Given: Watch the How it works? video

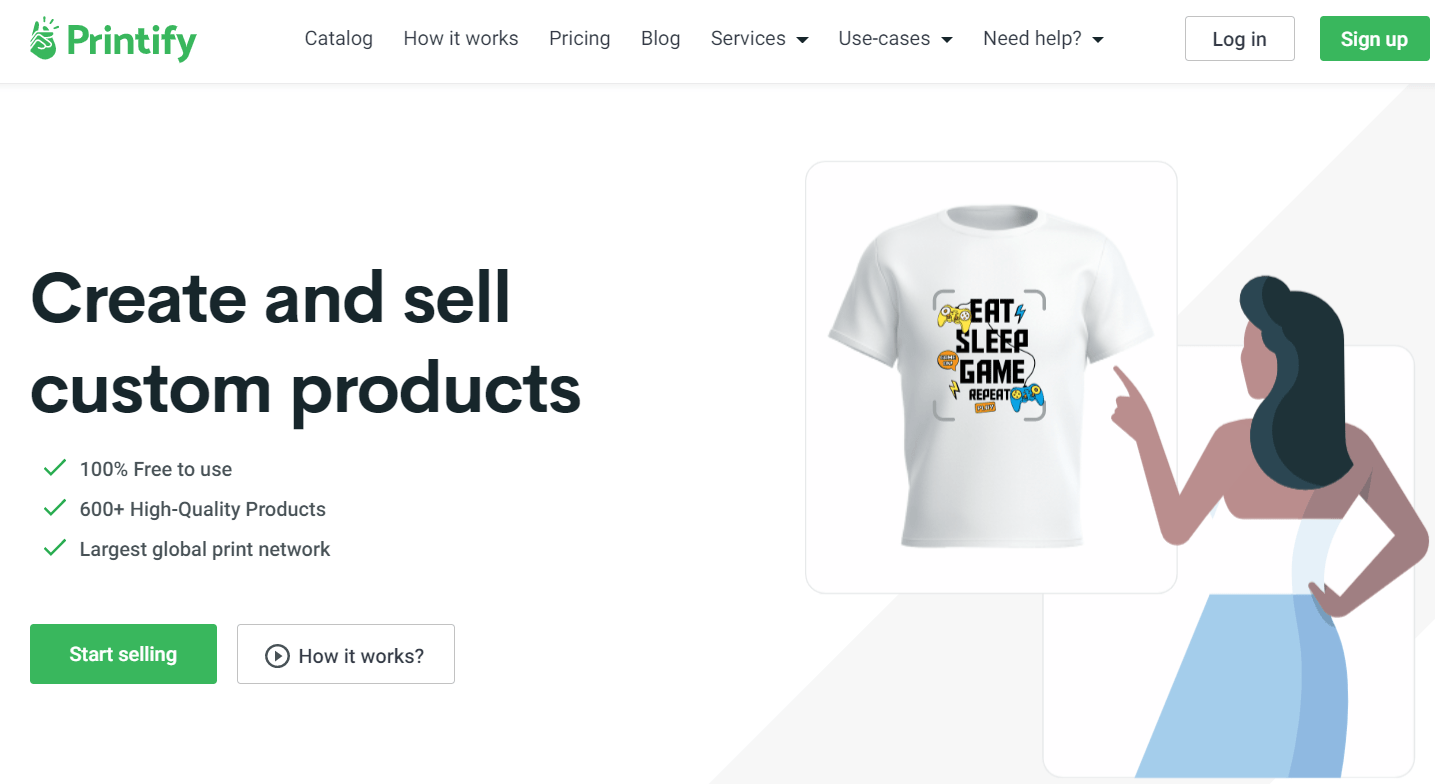Looking at the screenshot, I should pos(345,654).
